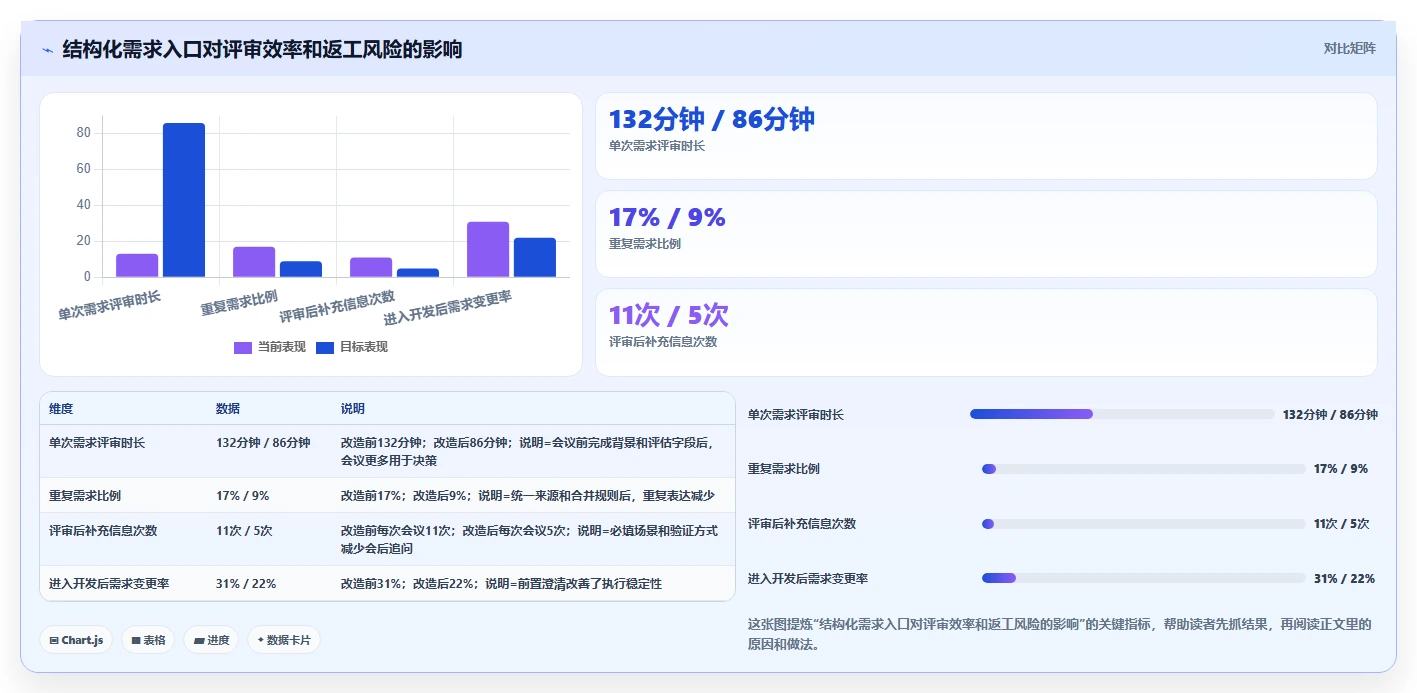
Task: Click the blue bar for 重复需求比例
Action: [x=301, y=269]
